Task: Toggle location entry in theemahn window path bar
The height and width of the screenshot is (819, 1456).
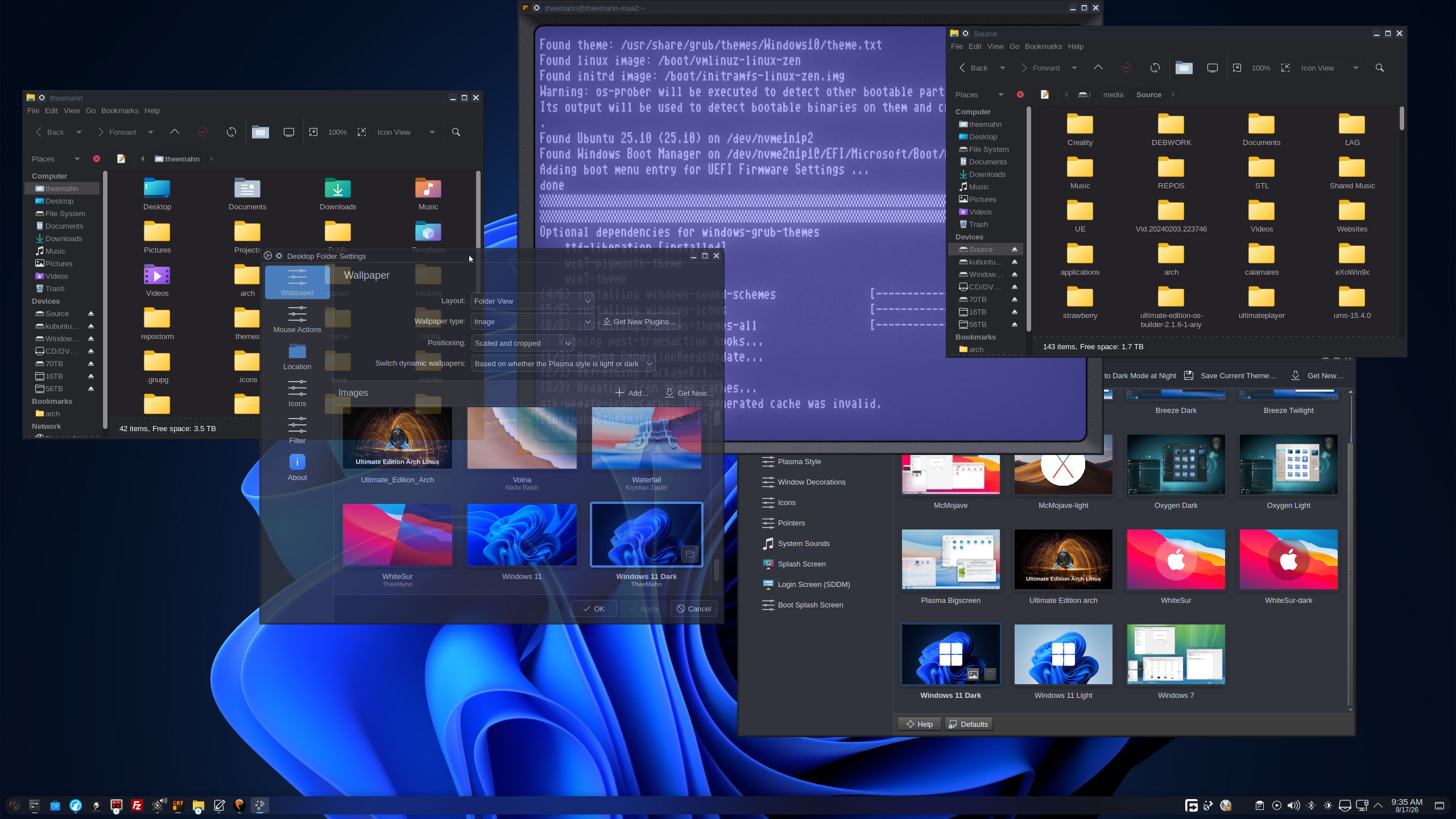Action: (x=121, y=159)
